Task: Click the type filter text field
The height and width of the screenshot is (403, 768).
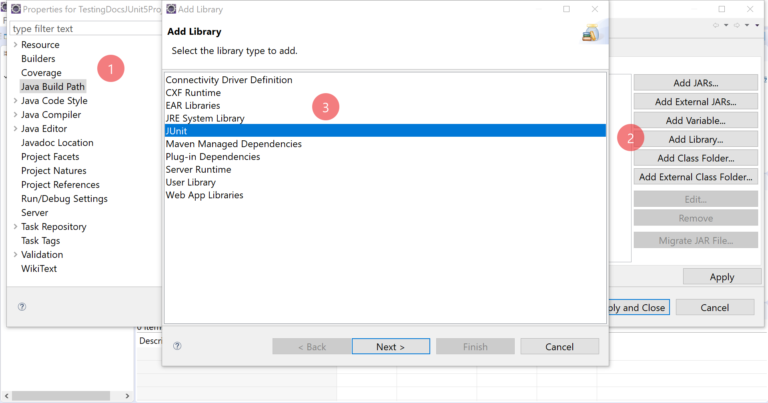Action: tap(80, 29)
